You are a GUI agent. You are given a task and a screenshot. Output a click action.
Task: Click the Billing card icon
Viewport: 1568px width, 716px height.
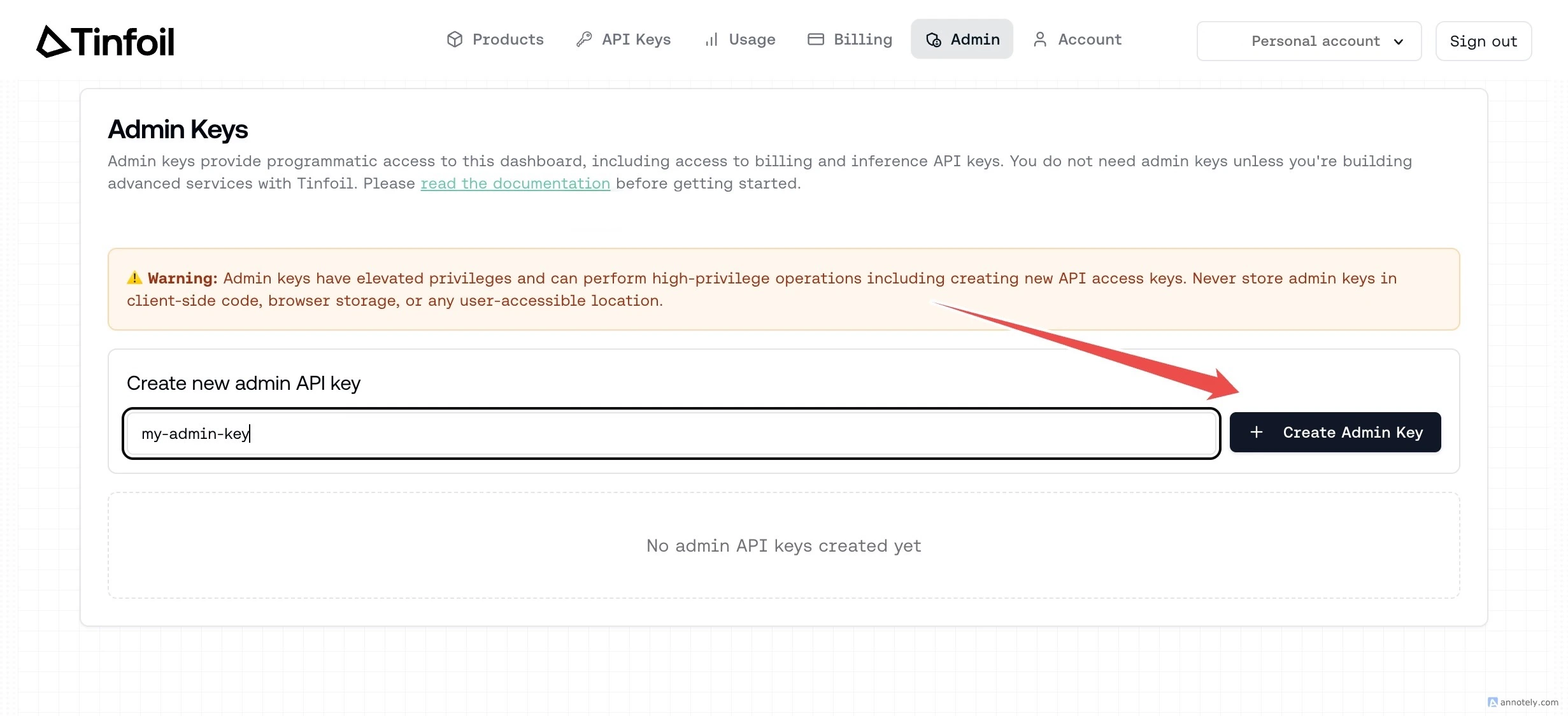[x=816, y=39]
